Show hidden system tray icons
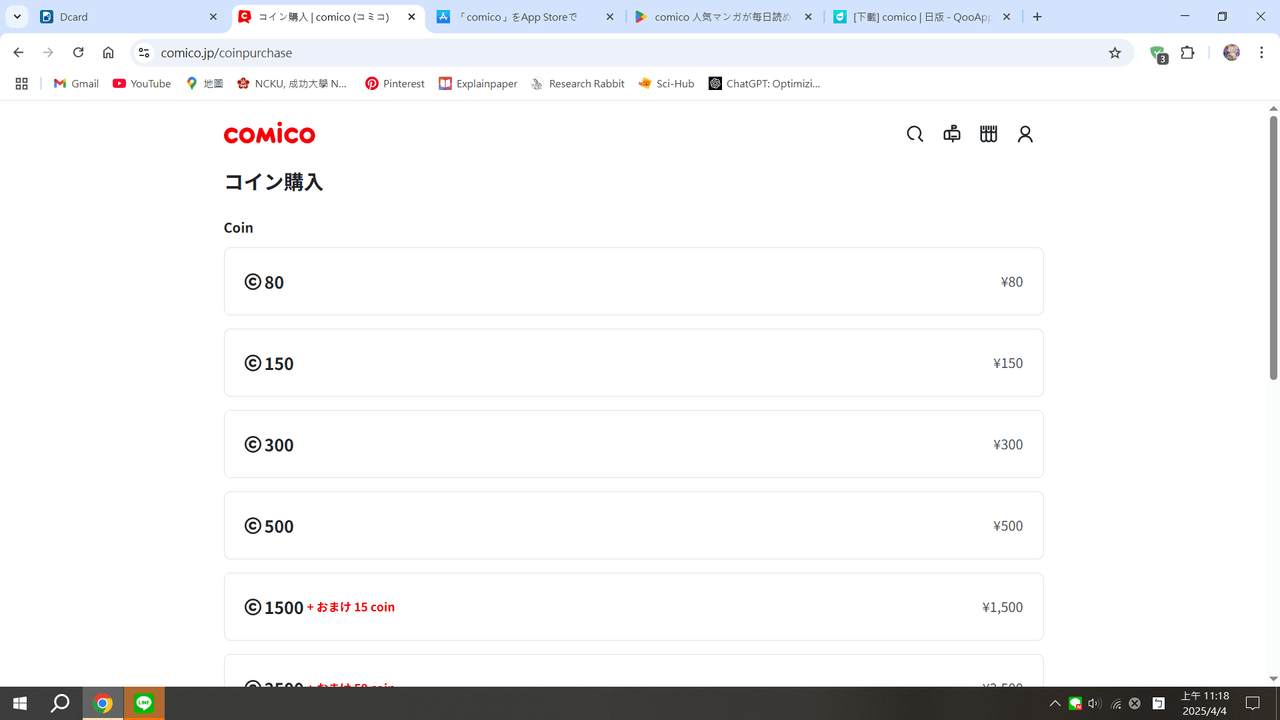 pos(1054,703)
